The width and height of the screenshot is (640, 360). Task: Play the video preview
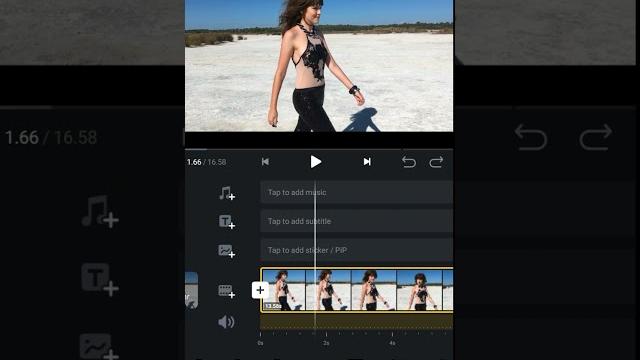[x=316, y=162]
